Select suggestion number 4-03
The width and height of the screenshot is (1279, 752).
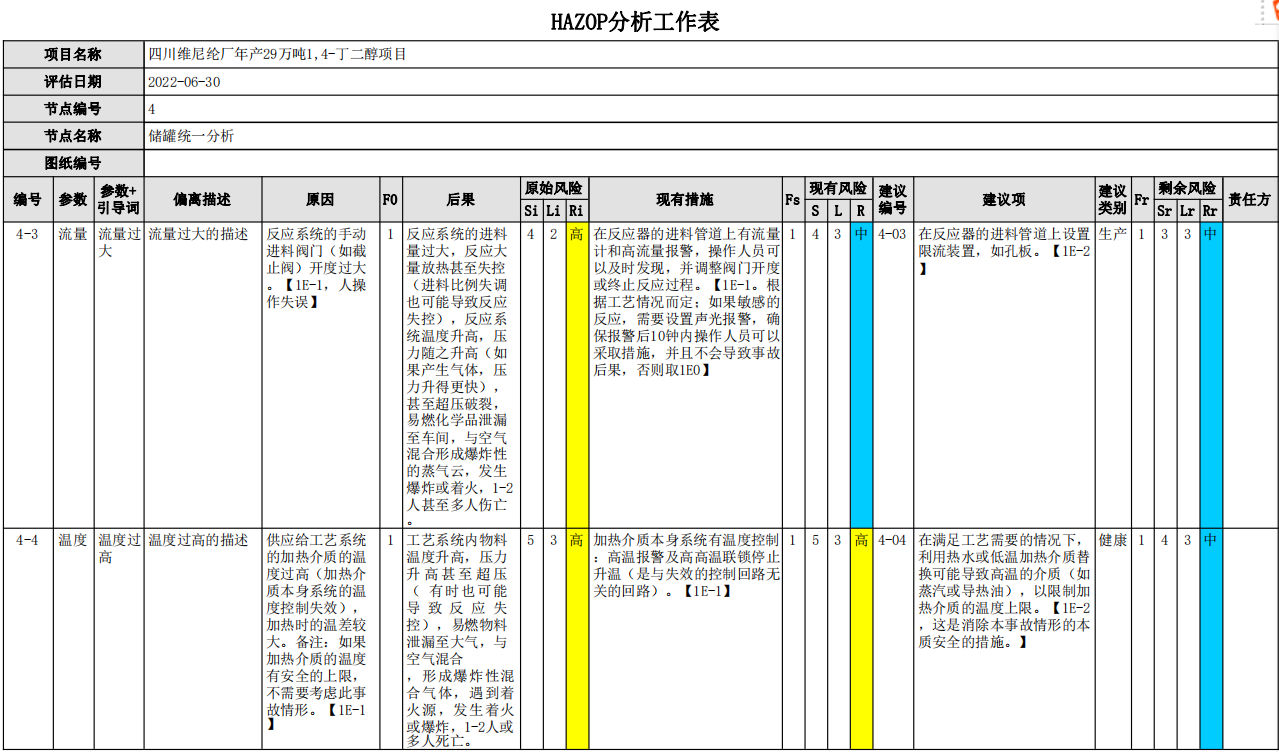pos(893,375)
